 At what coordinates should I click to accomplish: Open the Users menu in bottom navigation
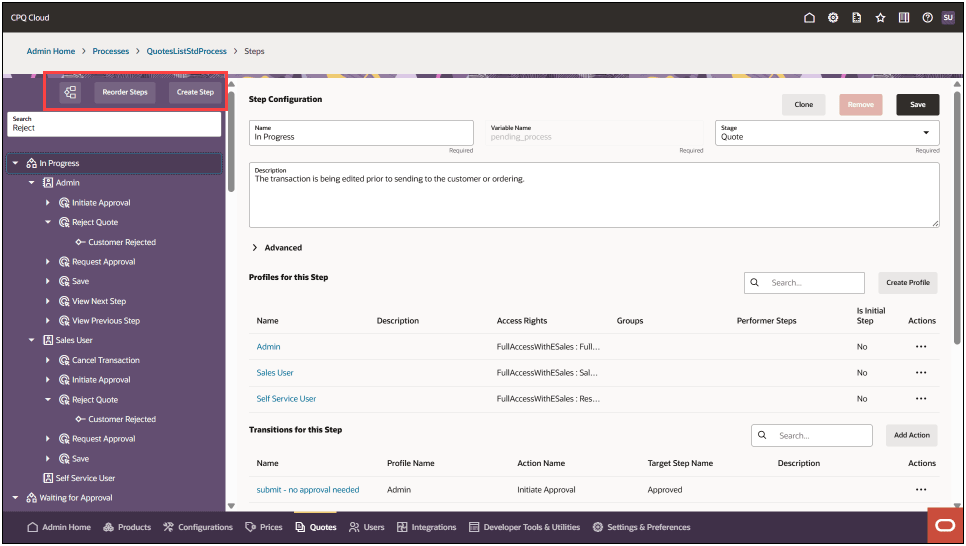click(367, 528)
